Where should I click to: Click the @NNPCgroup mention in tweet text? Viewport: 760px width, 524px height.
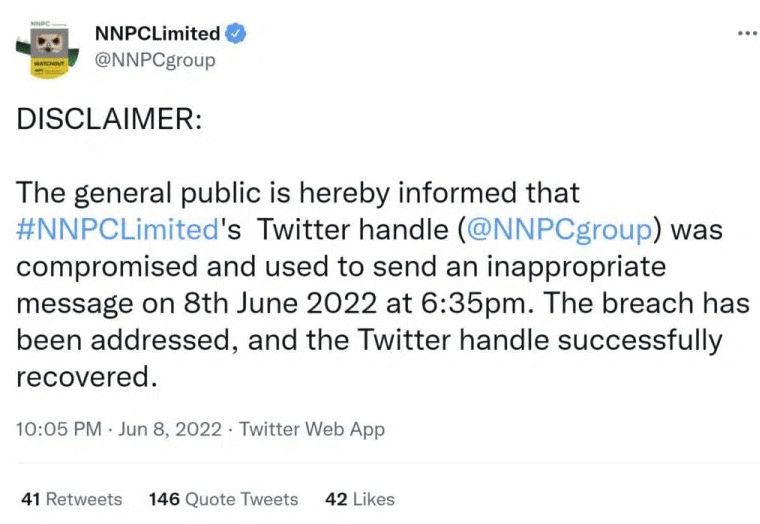pyautogui.click(x=560, y=229)
